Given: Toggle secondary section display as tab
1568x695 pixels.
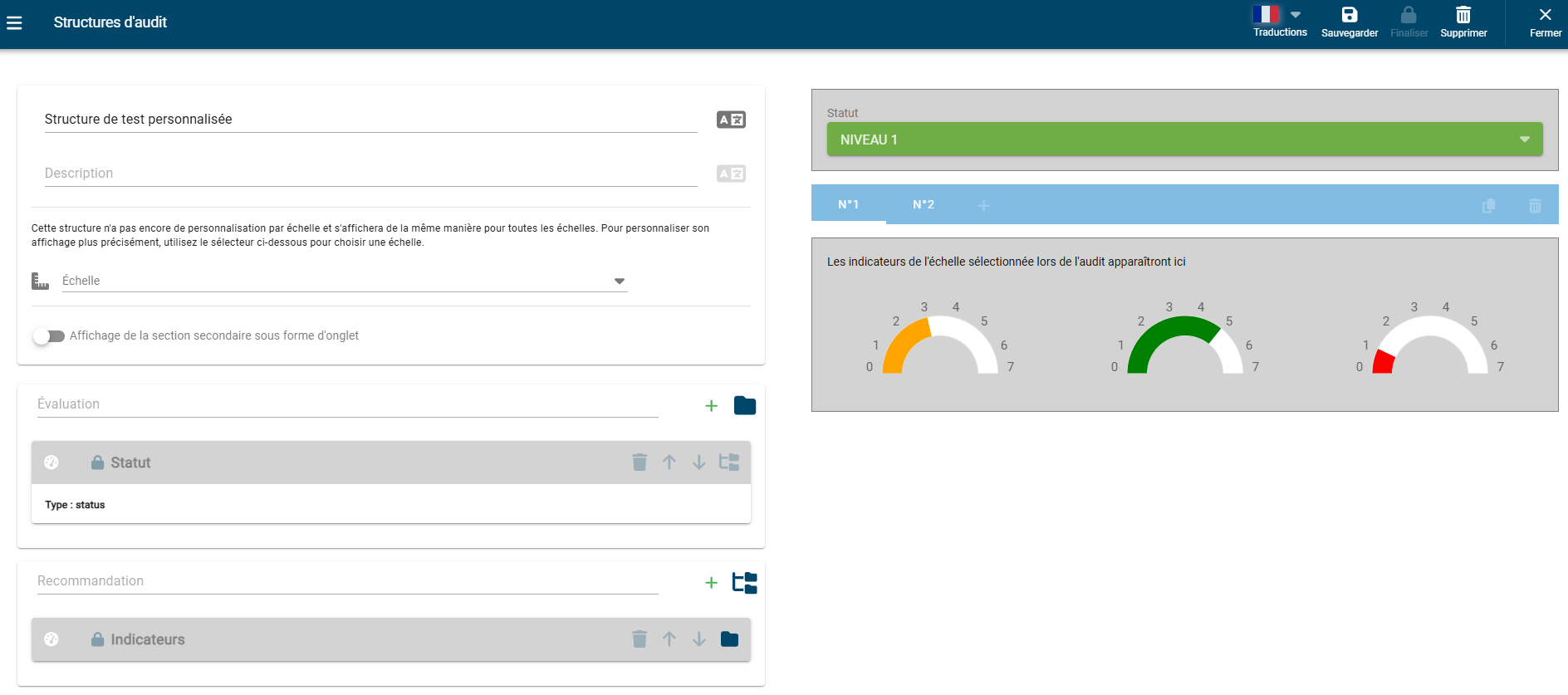Looking at the screenshot, I should [x=49, y=336].
